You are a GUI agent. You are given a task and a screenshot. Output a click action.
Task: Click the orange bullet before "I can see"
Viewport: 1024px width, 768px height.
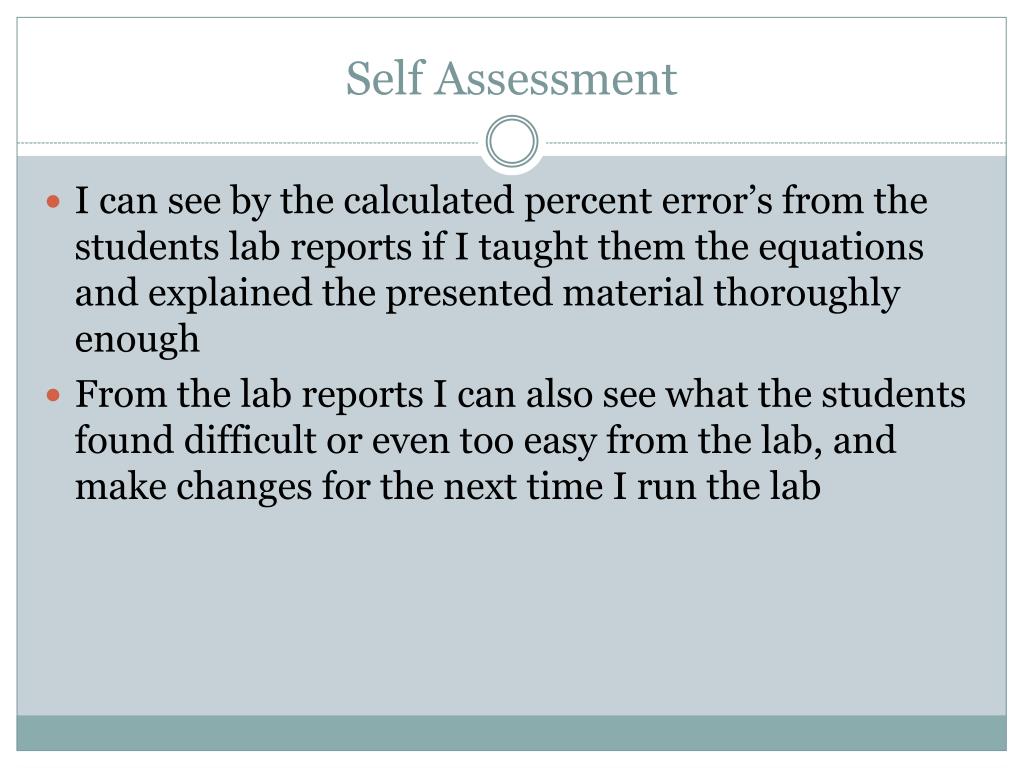tap(54, 200)
